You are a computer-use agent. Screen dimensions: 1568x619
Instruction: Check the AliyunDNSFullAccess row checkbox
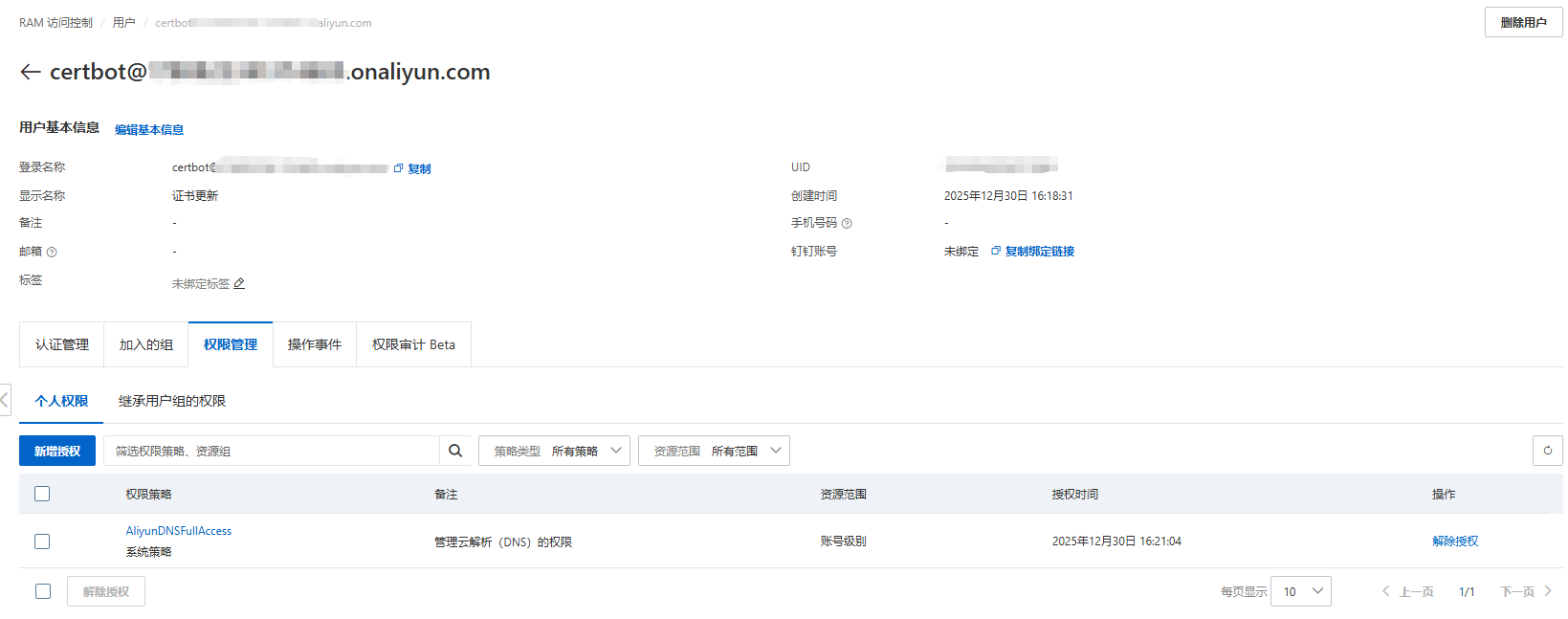click(x=42, y=542)
